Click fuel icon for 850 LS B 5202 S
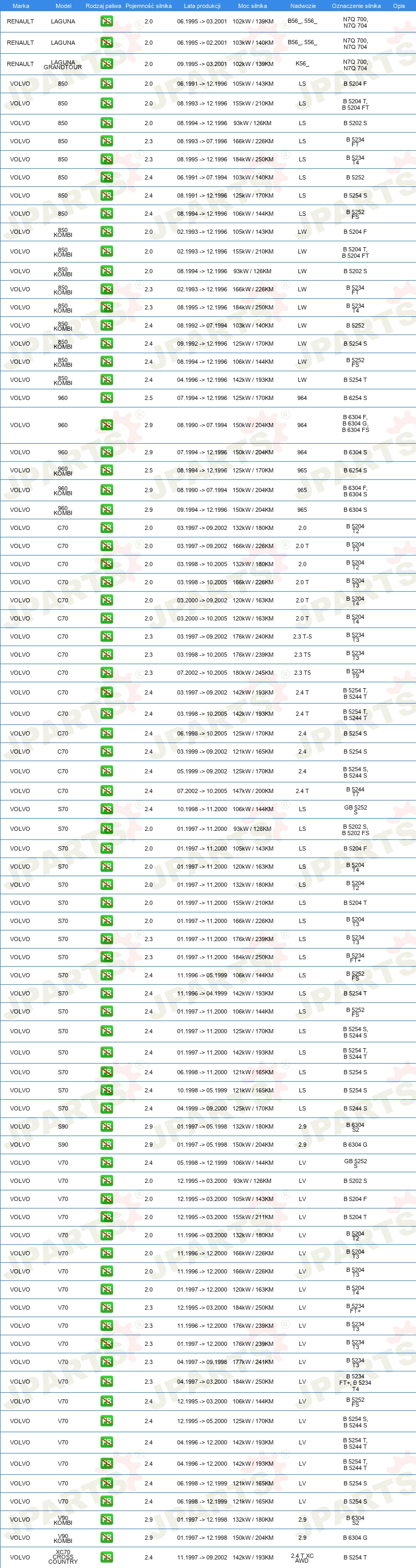This screenshot has height=1568, width=416. [106, 123]
